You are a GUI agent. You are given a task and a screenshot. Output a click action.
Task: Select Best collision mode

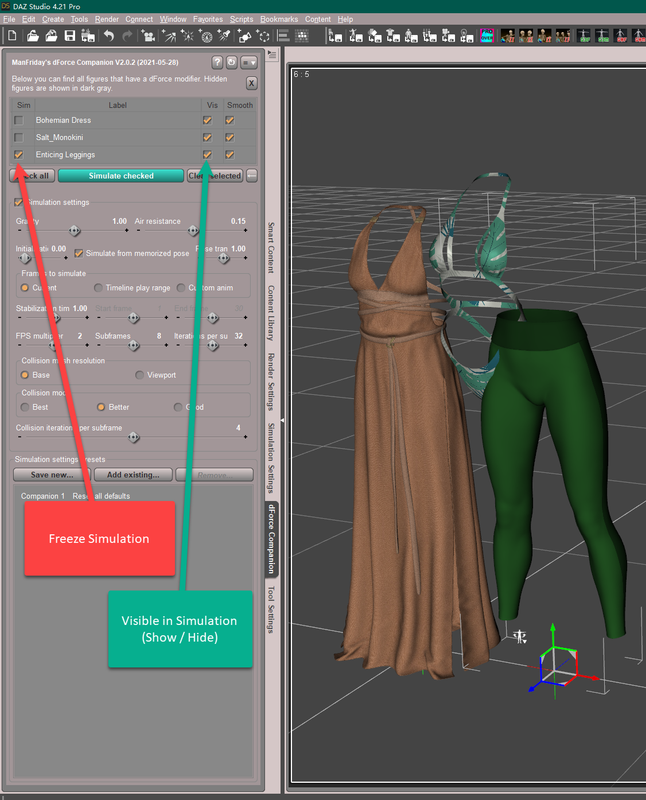pyautogui.click(x=24, y=407)
